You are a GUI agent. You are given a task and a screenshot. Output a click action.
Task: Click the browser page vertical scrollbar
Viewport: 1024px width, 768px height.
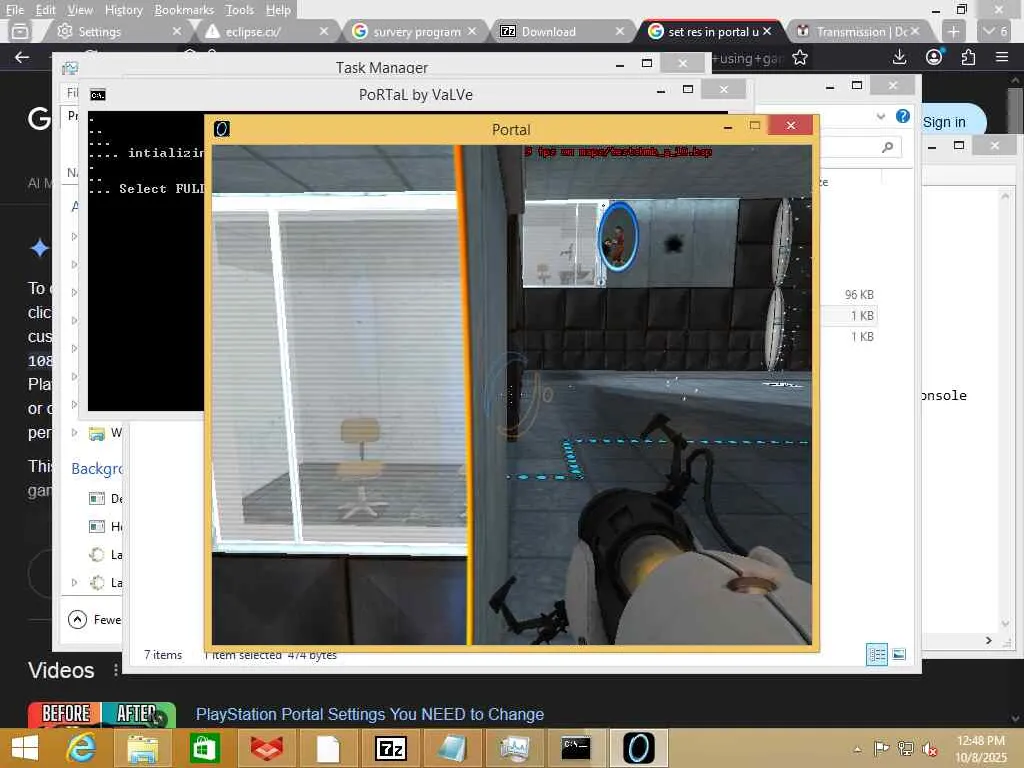1015,111
